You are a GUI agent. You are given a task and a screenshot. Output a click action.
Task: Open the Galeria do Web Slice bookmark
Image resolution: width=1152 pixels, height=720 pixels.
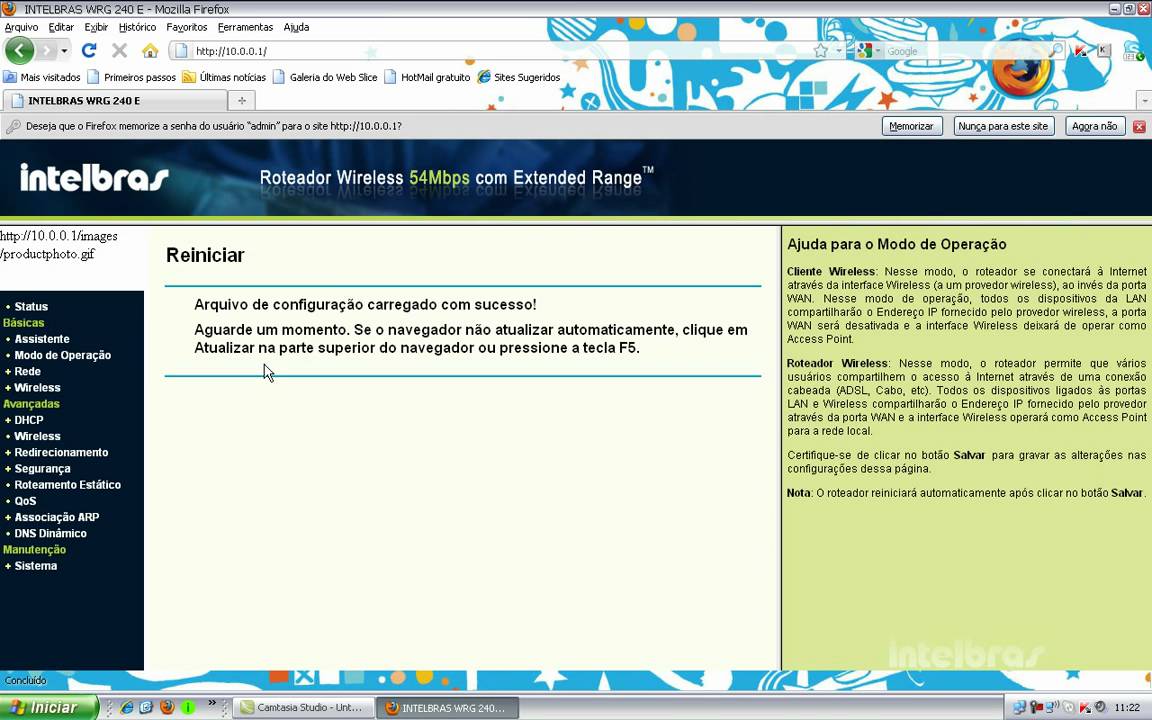tap(325, 77)
